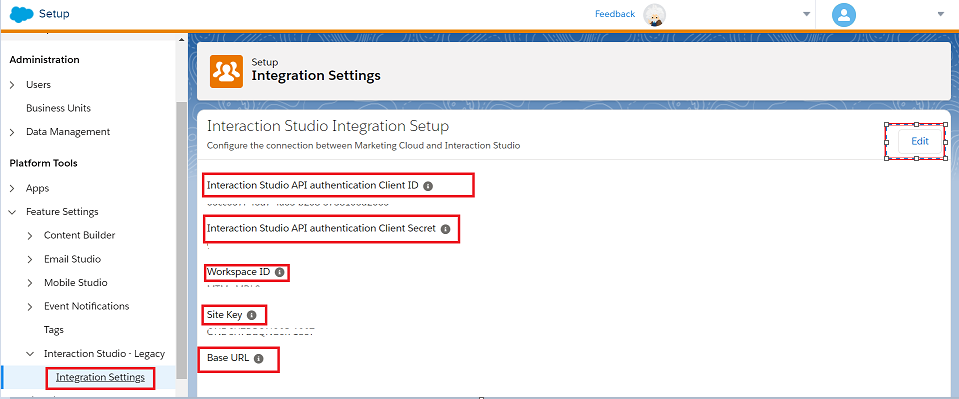This screenshot has width=959, height=399.
Task: Select Feature Settings sidebar item
Action: pyautogui.click(x=62, y=212)
